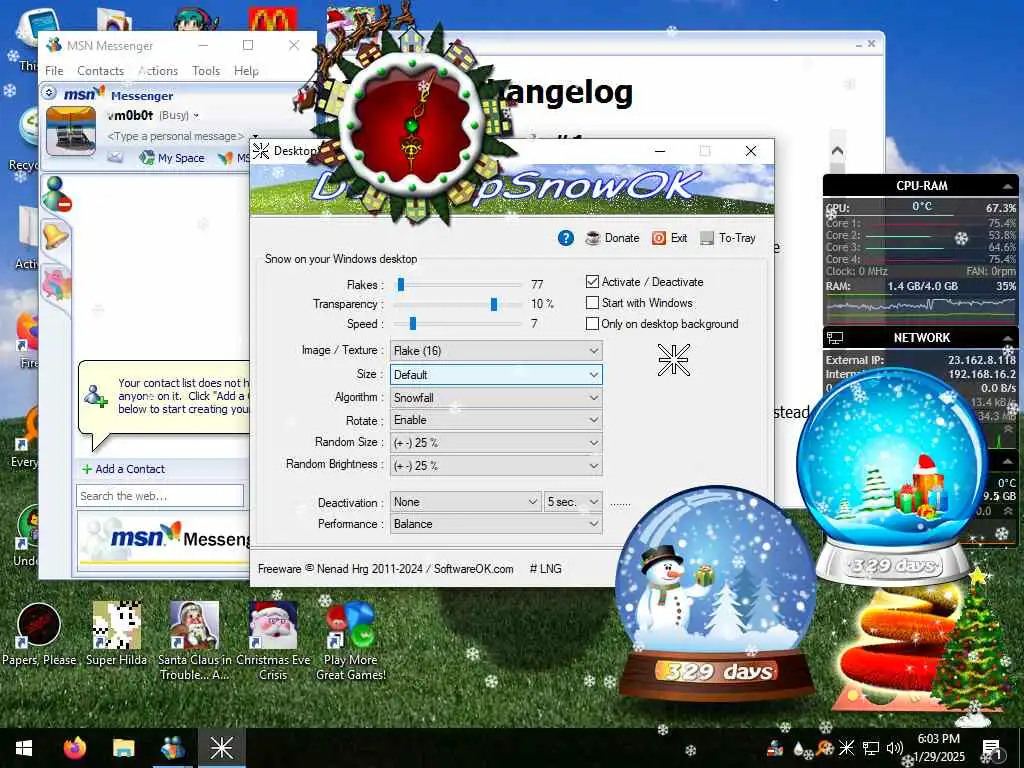Open the Actions menu in MSN Messenger
Screen dimensions: 1024x768
(x=158, y=71)
